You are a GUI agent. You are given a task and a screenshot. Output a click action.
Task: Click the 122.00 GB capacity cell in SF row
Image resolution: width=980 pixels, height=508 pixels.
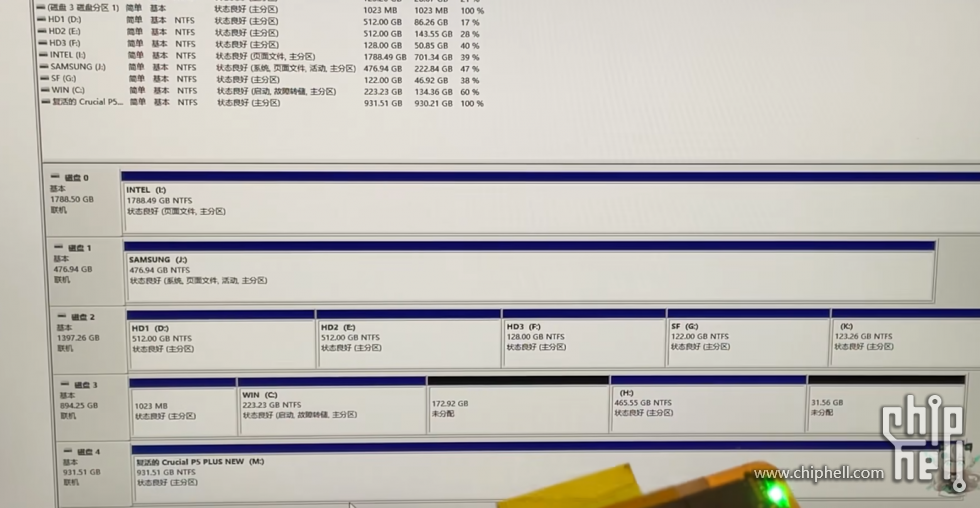click(382, 81)
